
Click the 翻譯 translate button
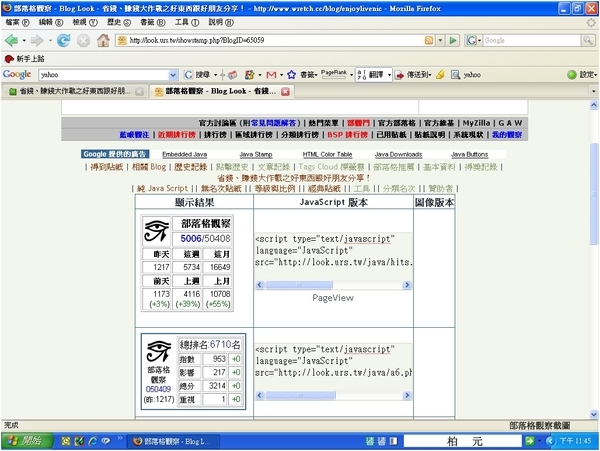[371, 75]
